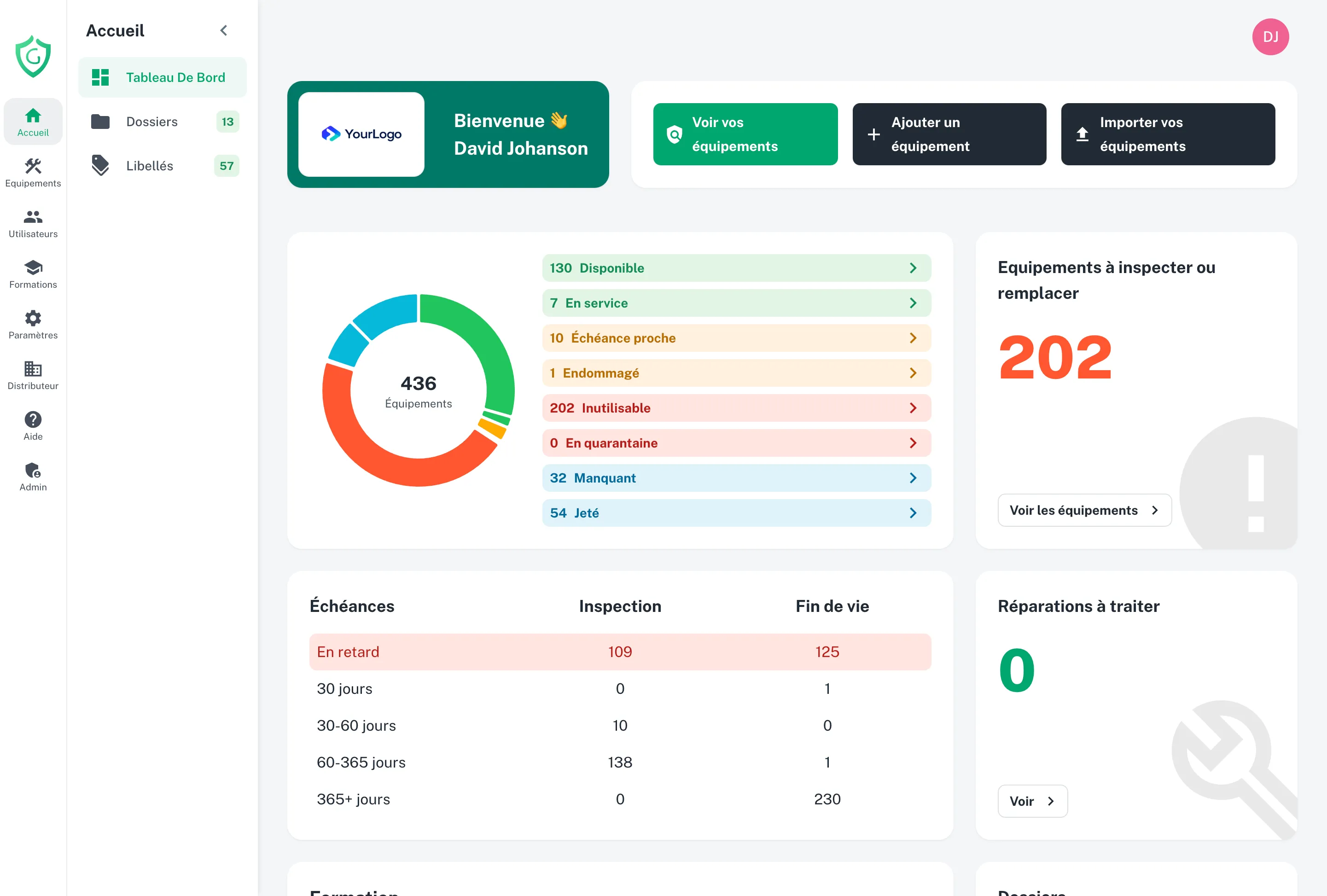Image resolution: width=1327 pixels, height=896 pixels.
Task: Expand the 7 En service row chevron
Action: click(x=913, y=303)
